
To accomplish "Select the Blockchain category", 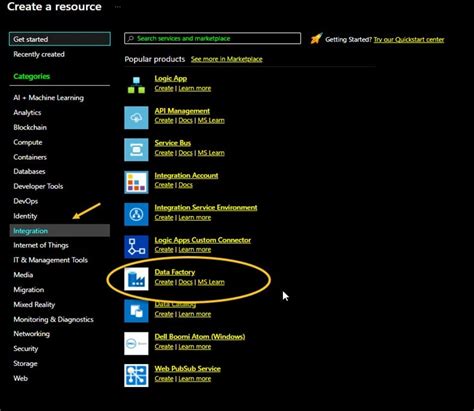I will 30,127.
